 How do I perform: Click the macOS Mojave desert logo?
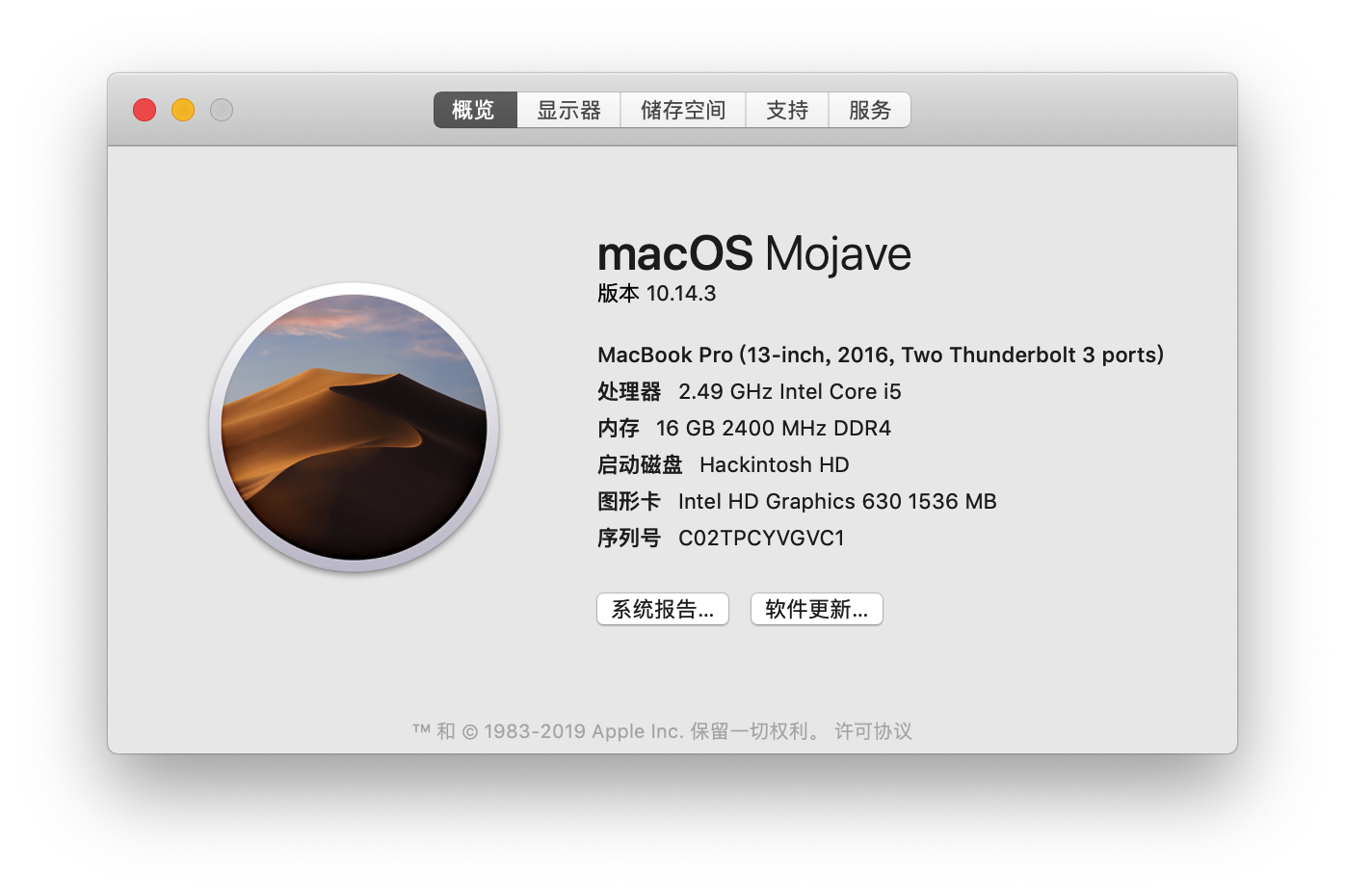tap(354, 427)
